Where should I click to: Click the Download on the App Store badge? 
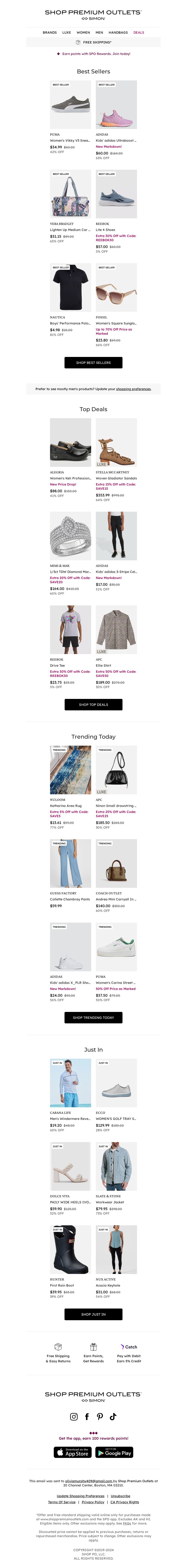tap(72, 1452)
